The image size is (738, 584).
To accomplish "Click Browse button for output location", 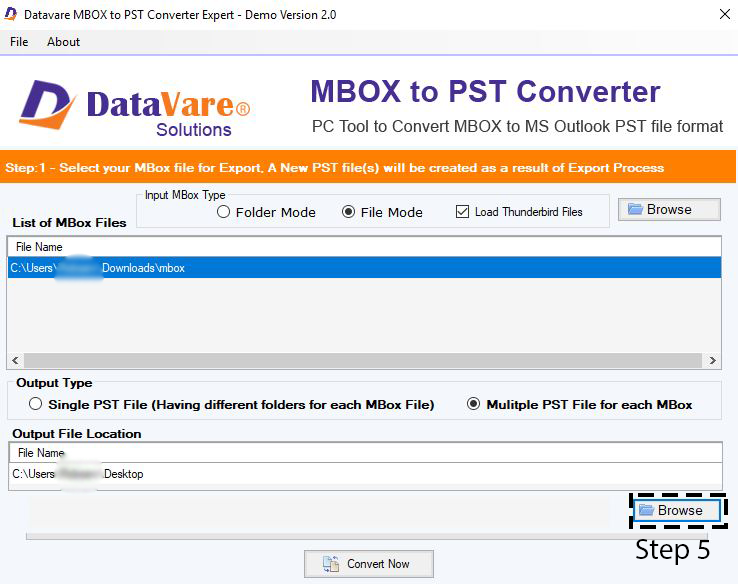I will (678, 511).
